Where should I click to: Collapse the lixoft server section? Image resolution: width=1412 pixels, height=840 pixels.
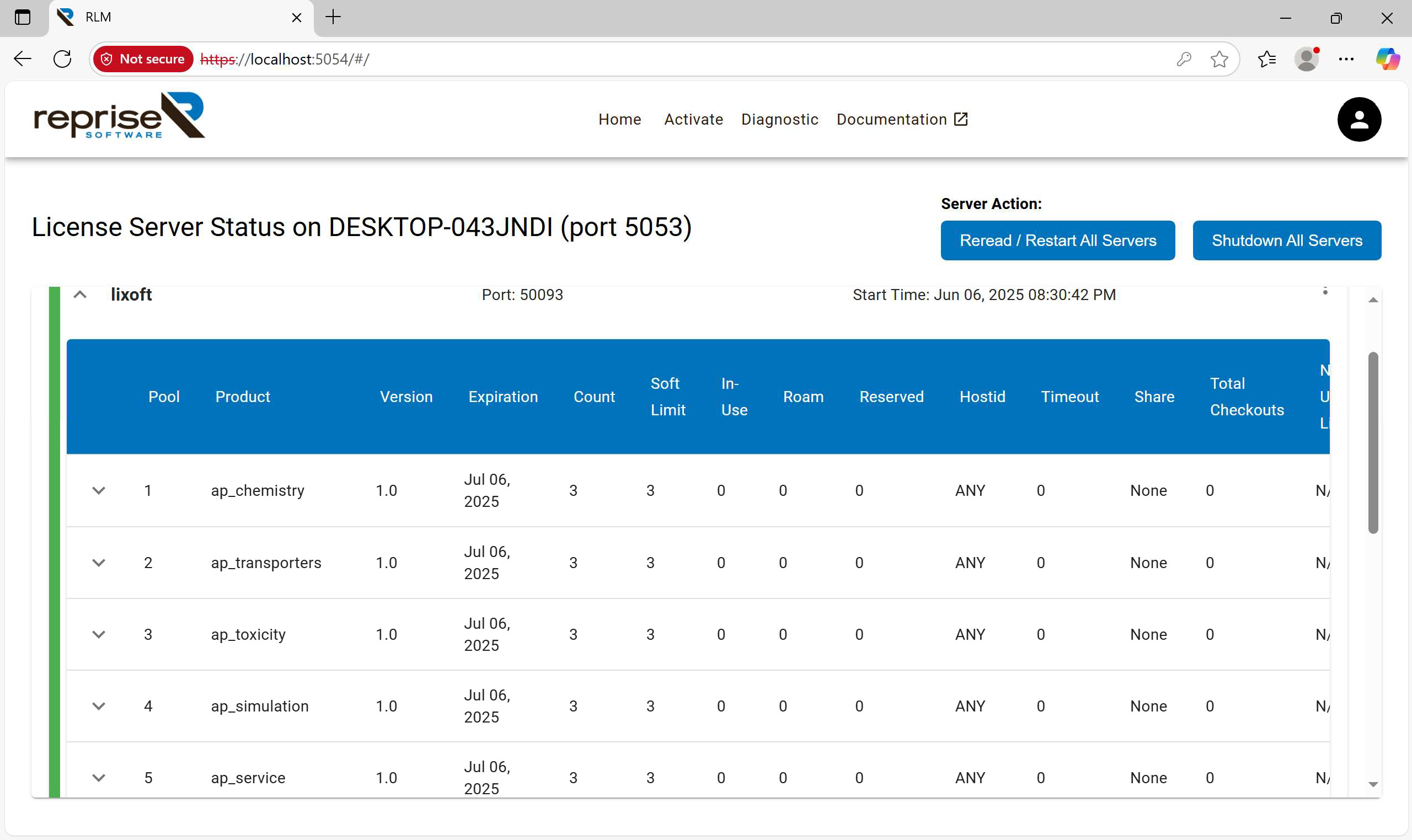pyautogui.click(x=80, y=295)
